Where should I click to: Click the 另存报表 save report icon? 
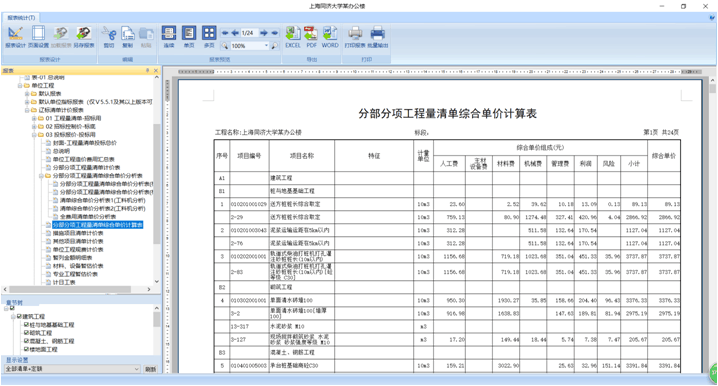click(x=84, y=37)
